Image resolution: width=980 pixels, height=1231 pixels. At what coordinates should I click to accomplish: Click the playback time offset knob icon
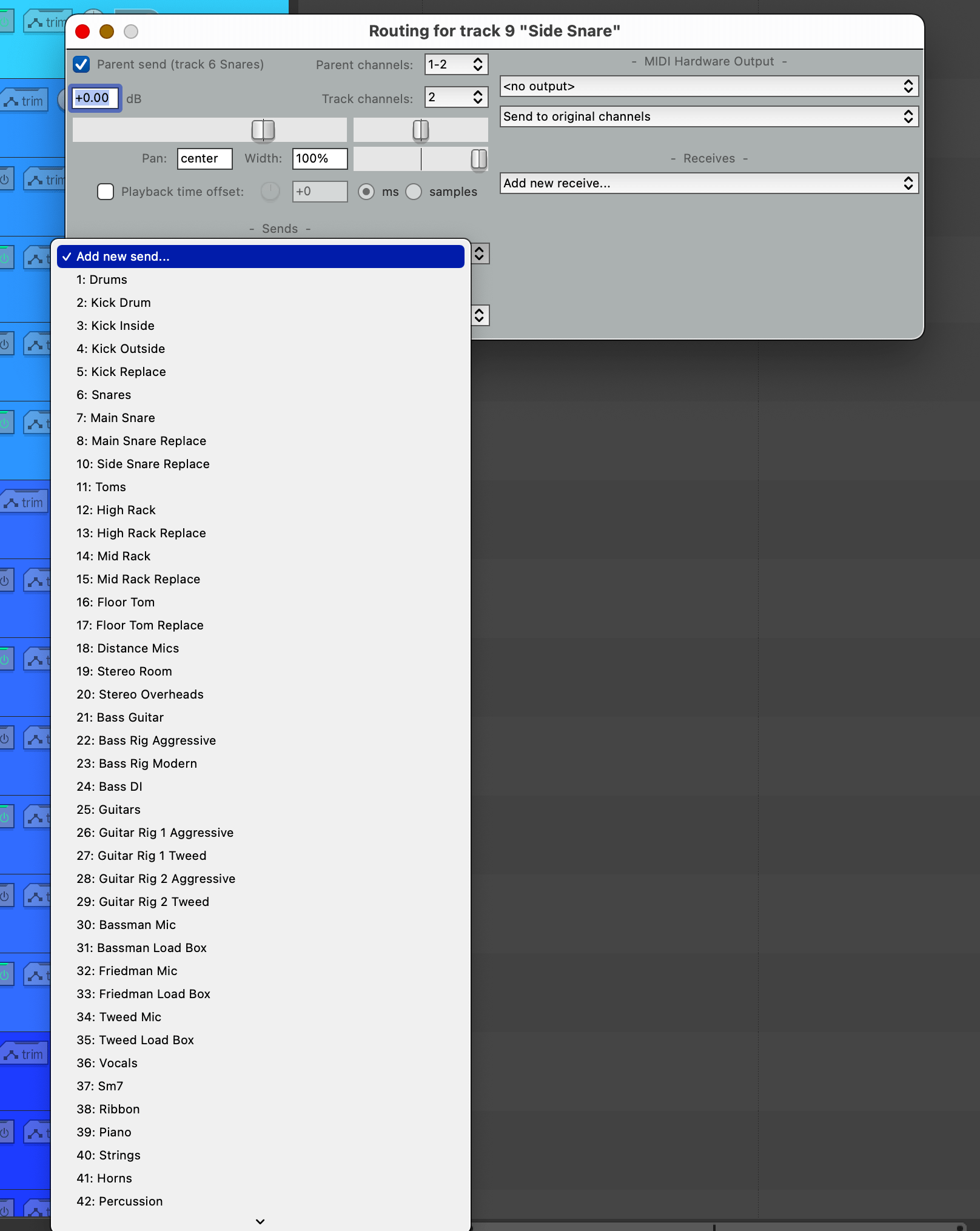[x=269, y=191]
